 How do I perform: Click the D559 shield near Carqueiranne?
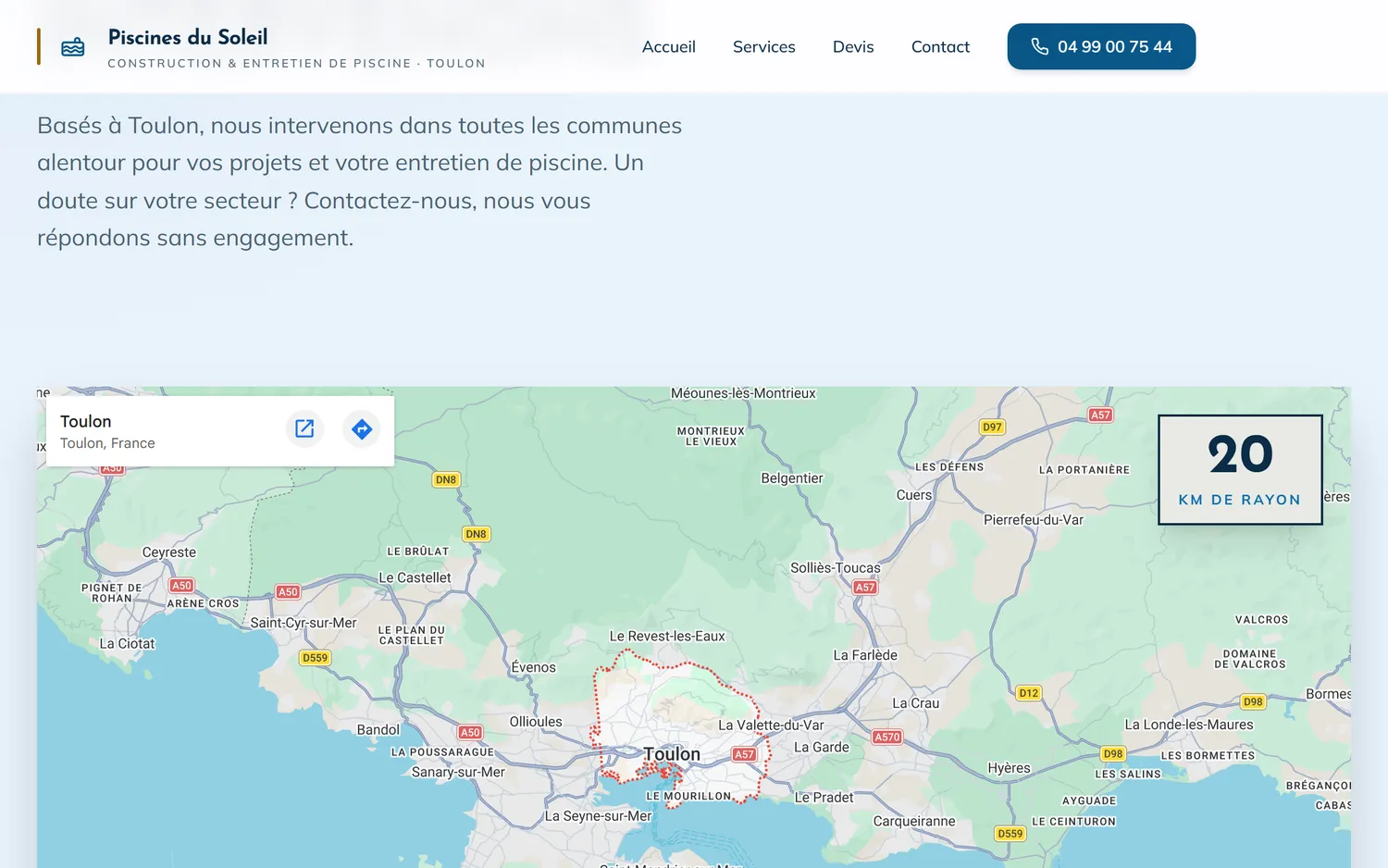coord(1010,834)
